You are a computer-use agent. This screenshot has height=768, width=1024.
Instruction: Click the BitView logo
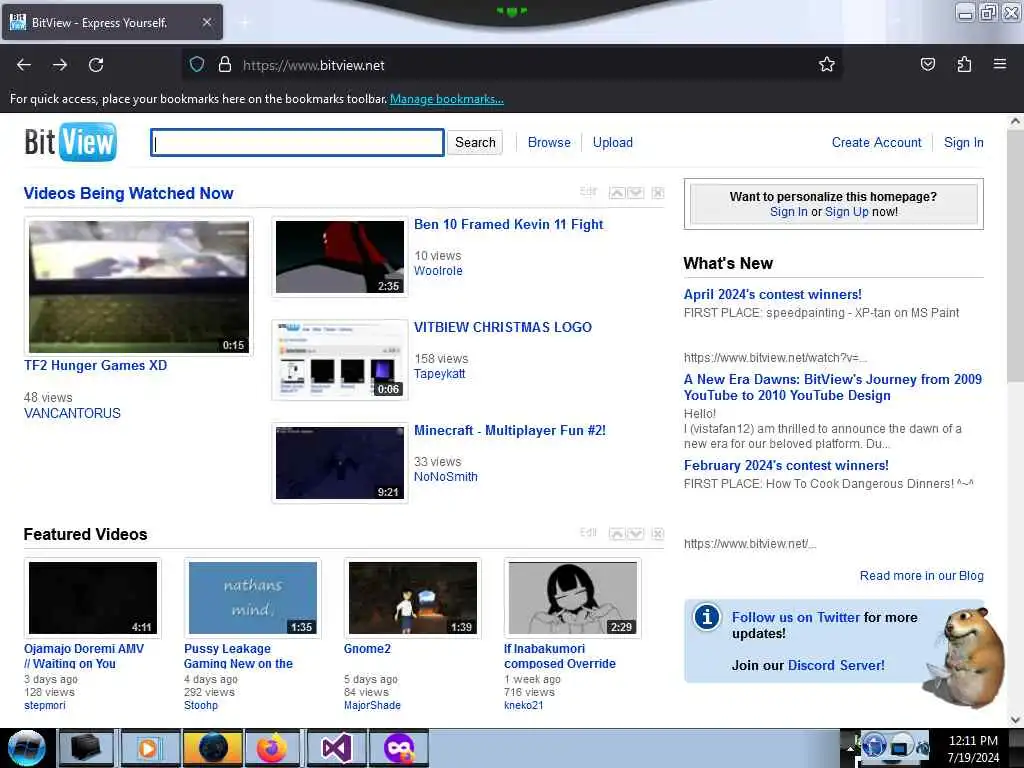point(71,142)
